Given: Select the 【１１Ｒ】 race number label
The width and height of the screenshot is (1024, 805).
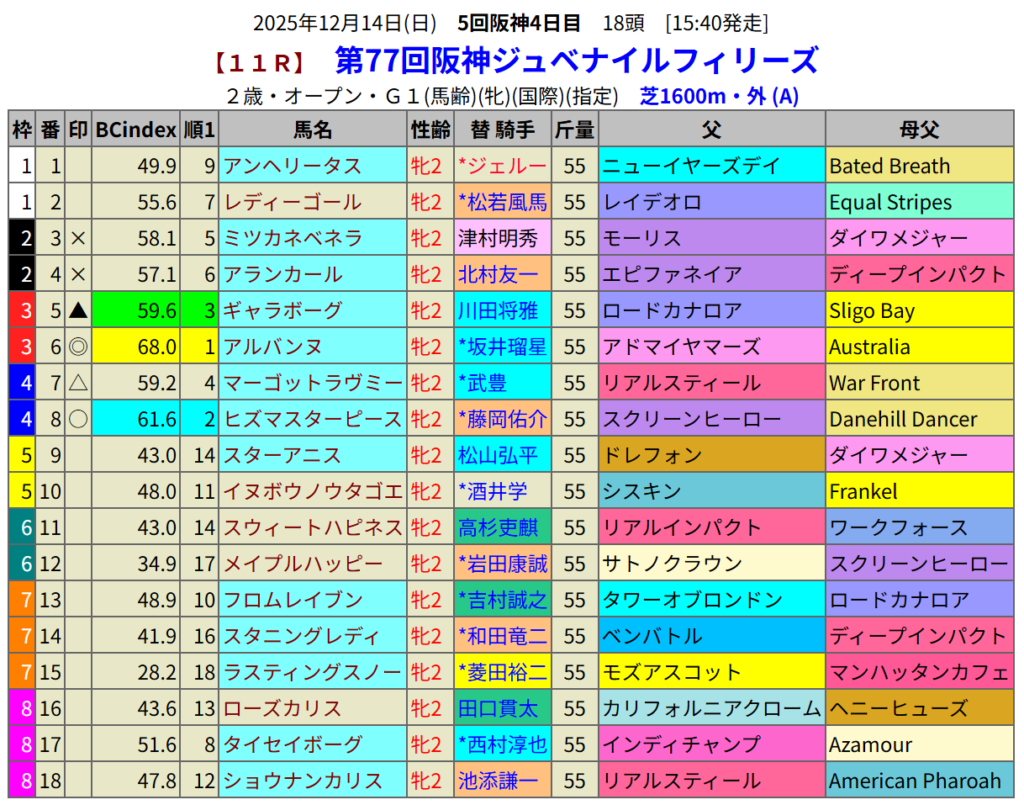Looking at the screenshot, I should [258, 62].
